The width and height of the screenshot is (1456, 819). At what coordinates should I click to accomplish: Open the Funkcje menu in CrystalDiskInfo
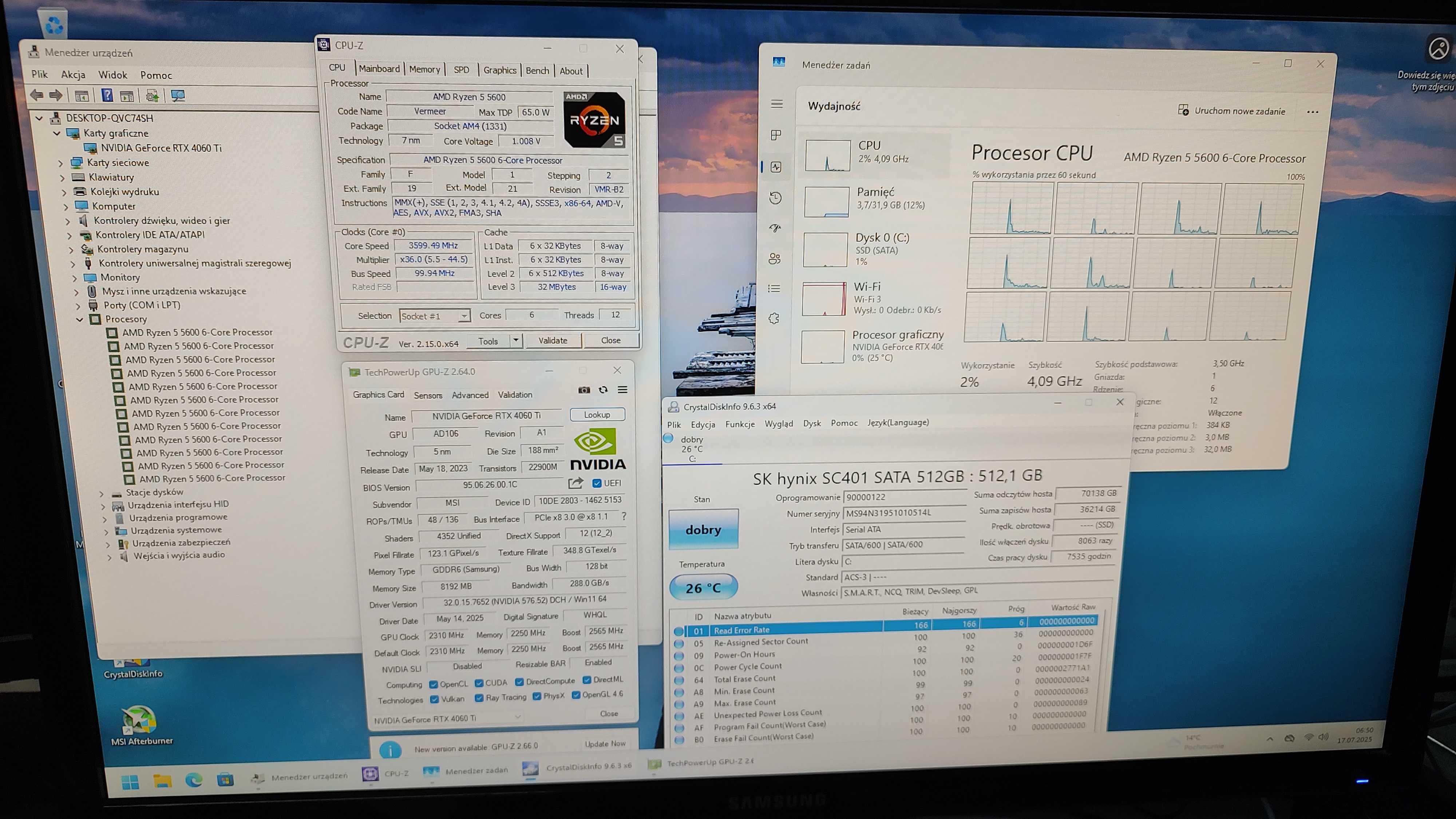coord(740,424)
